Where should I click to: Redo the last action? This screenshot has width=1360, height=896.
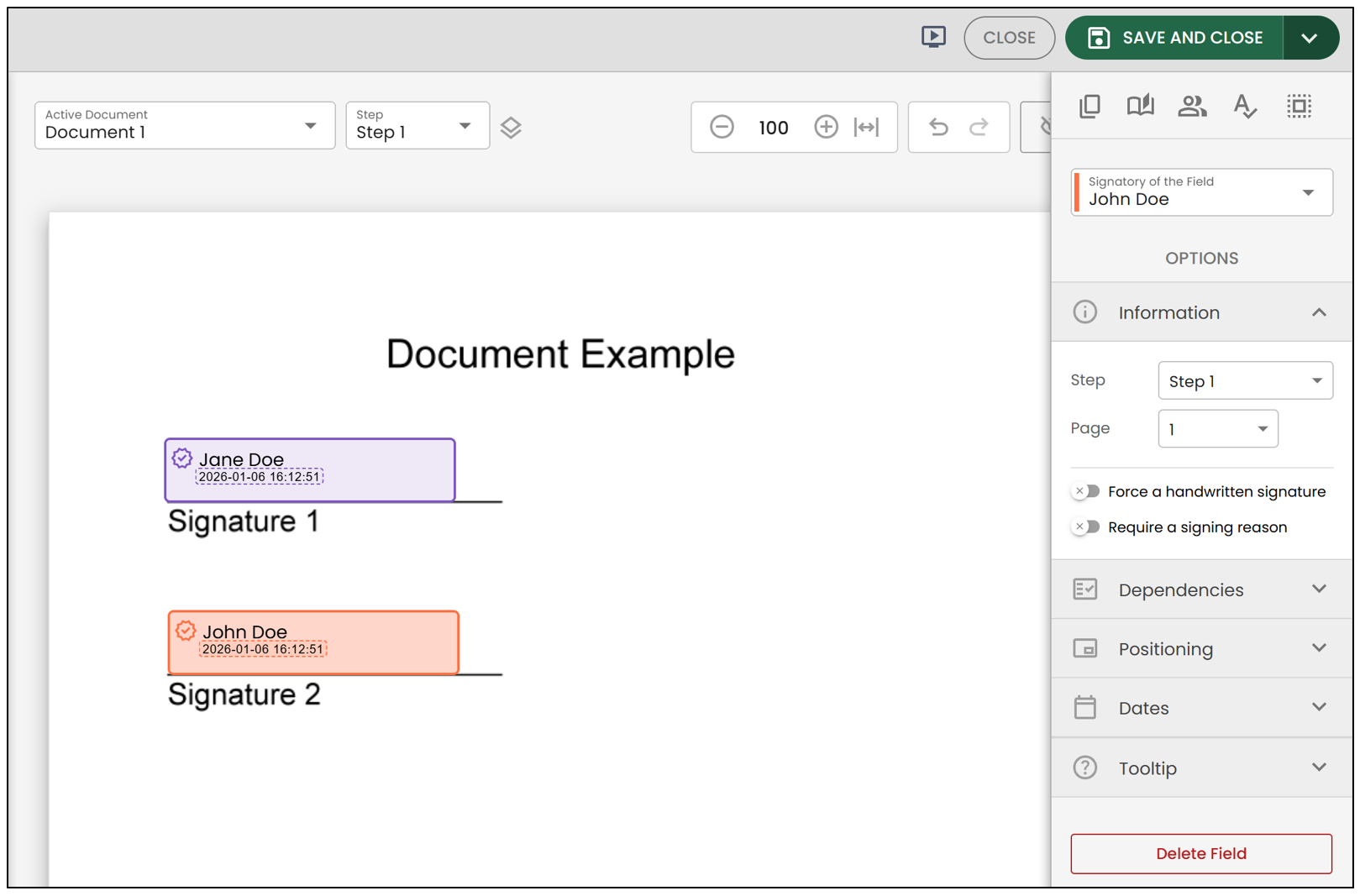[979, 127]
